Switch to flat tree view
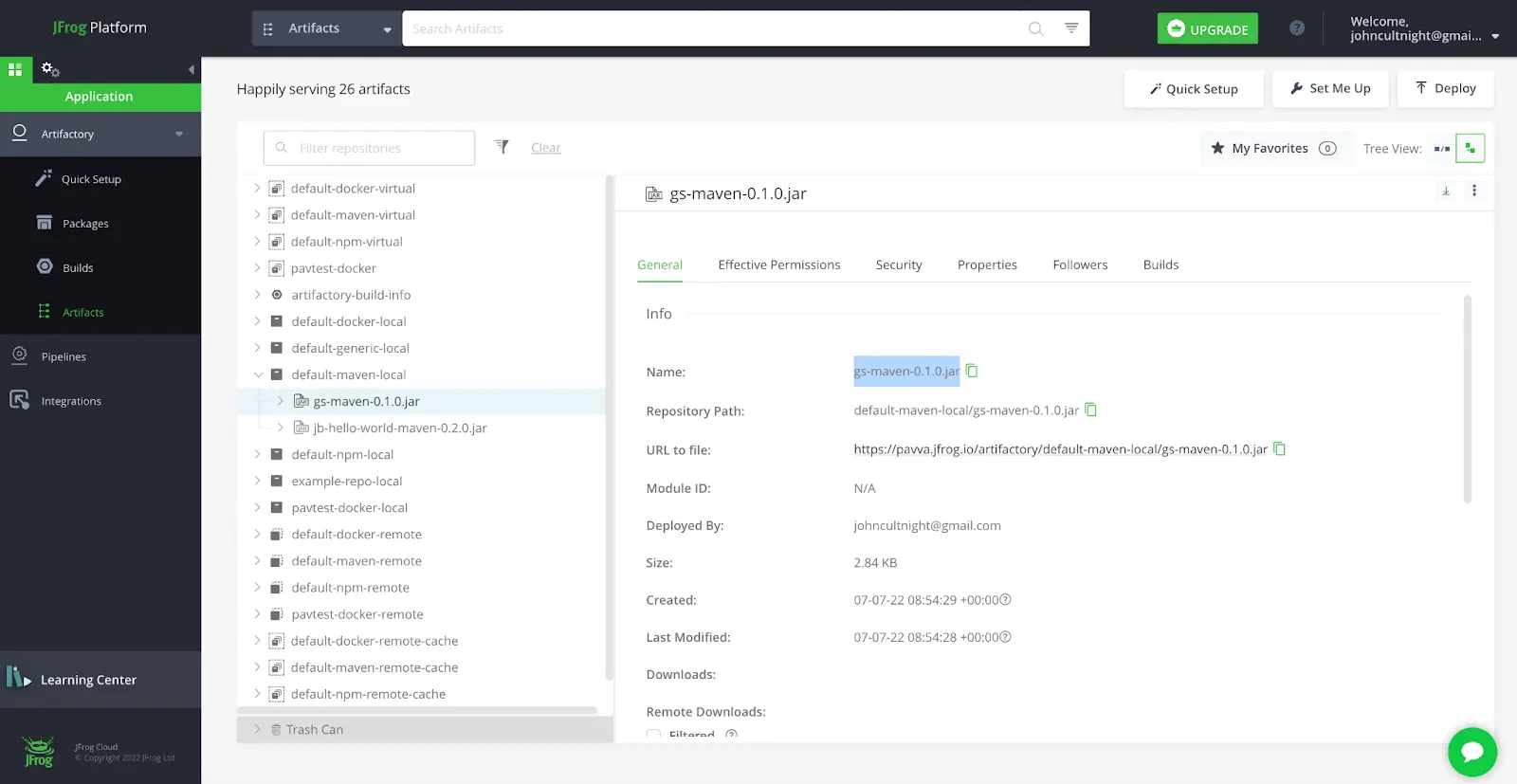Viewport: 1517px width, 784px height. click(x=1442, y=148)
